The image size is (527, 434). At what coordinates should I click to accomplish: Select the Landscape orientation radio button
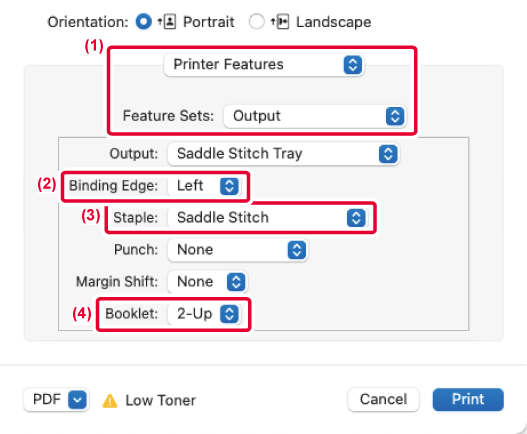256,22
